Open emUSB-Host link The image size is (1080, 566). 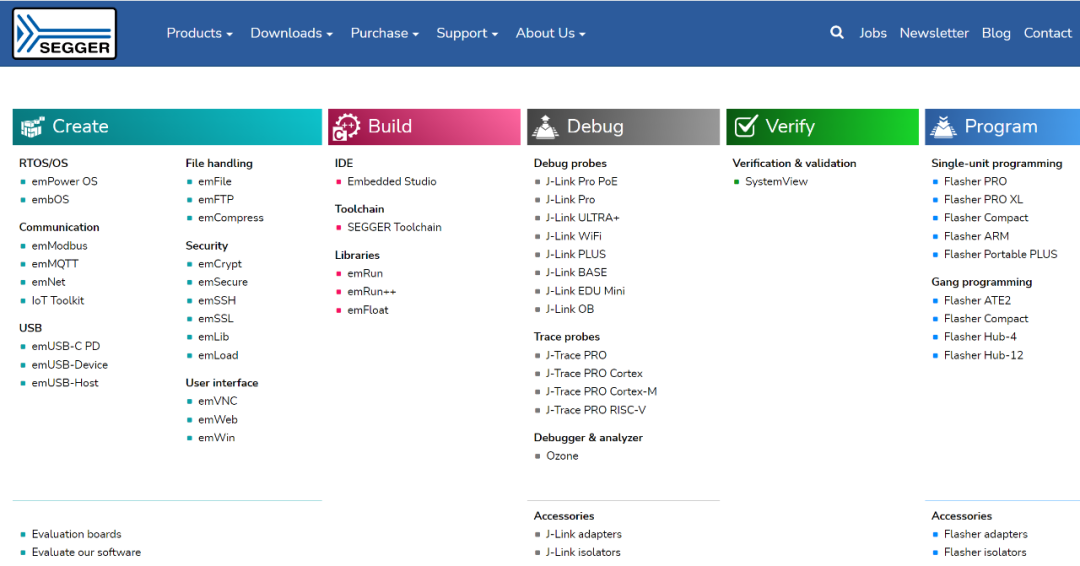click(x=65, y=383)
